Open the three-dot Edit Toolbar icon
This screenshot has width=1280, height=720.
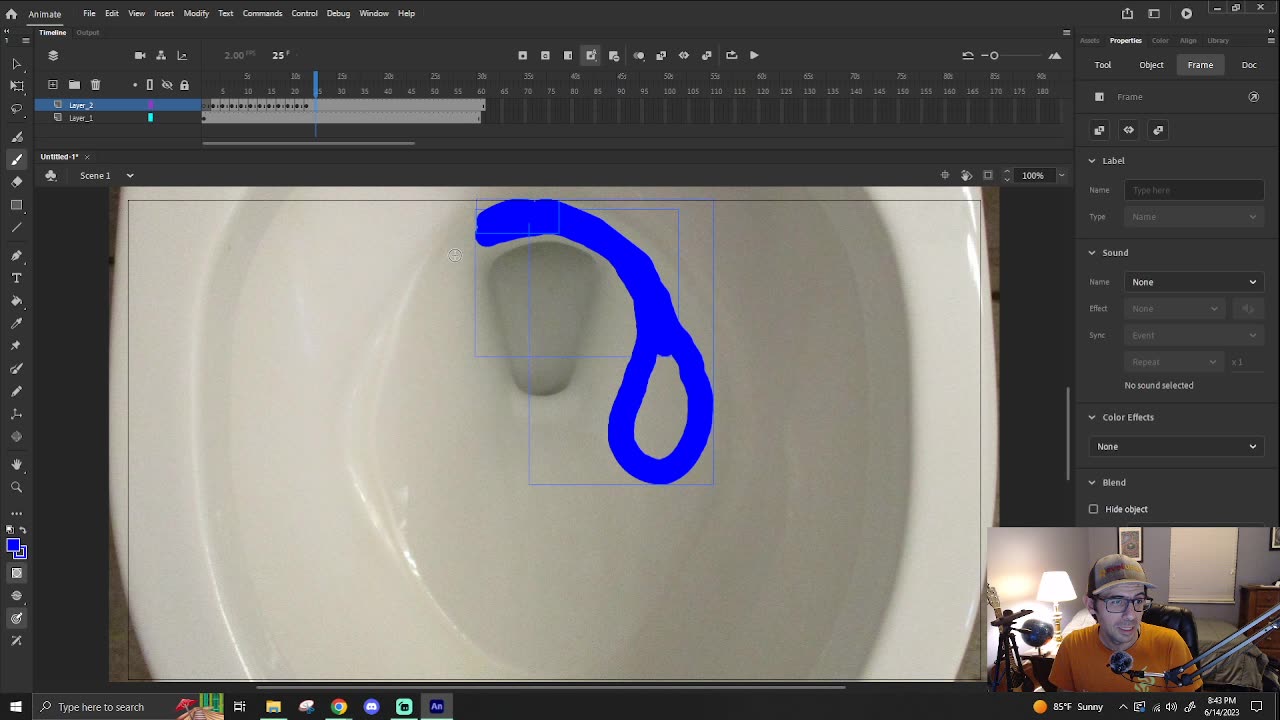16,513
